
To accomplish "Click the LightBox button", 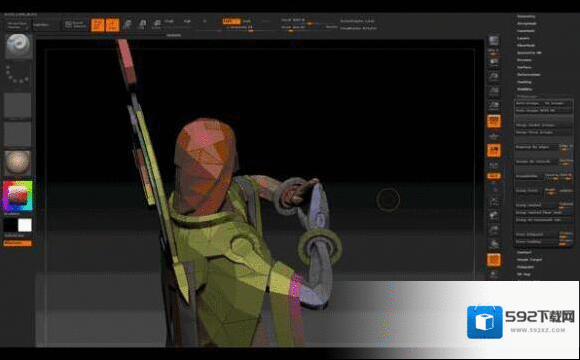I will 41,25.
